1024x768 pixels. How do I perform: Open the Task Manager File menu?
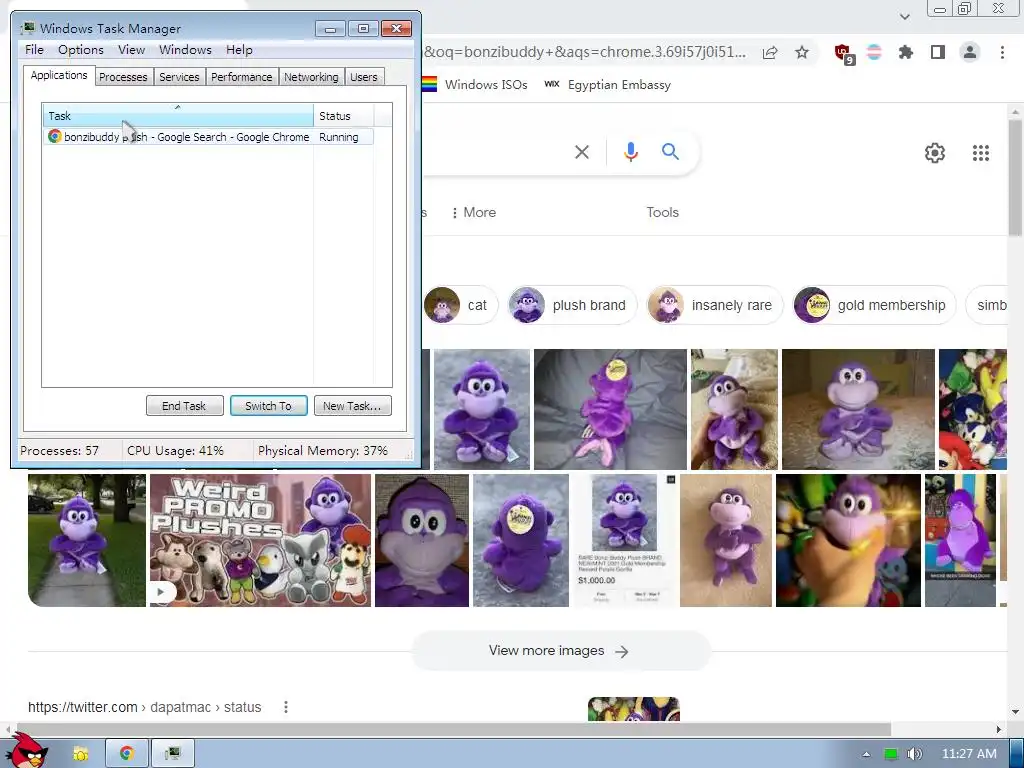[34, 50]
